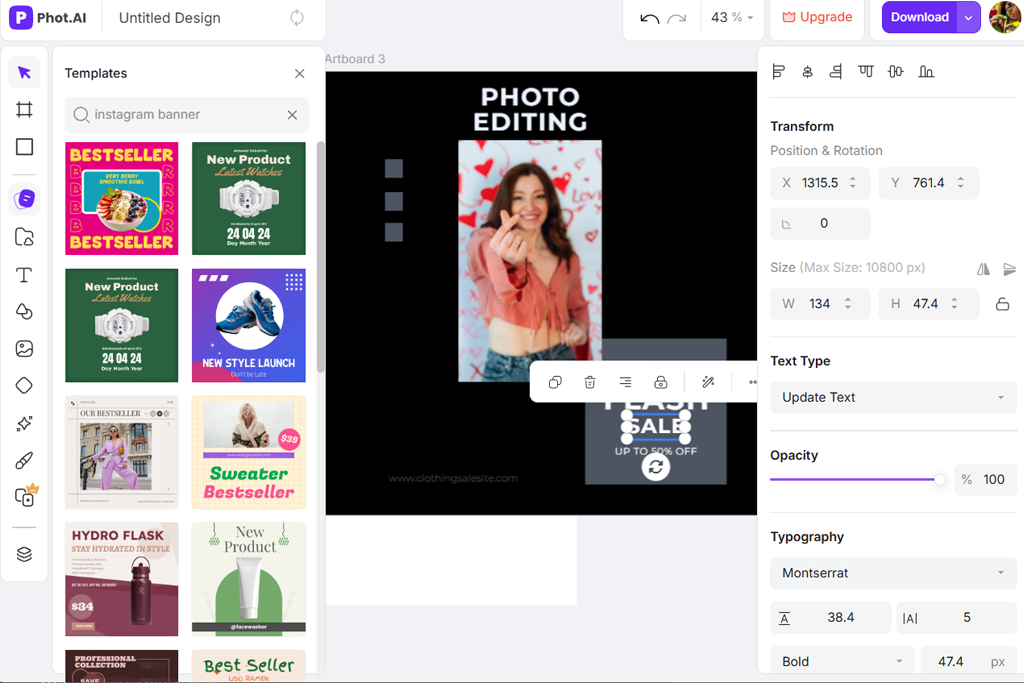The width and height of the screenshot is (1024, 683).
Task: Click the undo arrow
Action: coord(650,18)
